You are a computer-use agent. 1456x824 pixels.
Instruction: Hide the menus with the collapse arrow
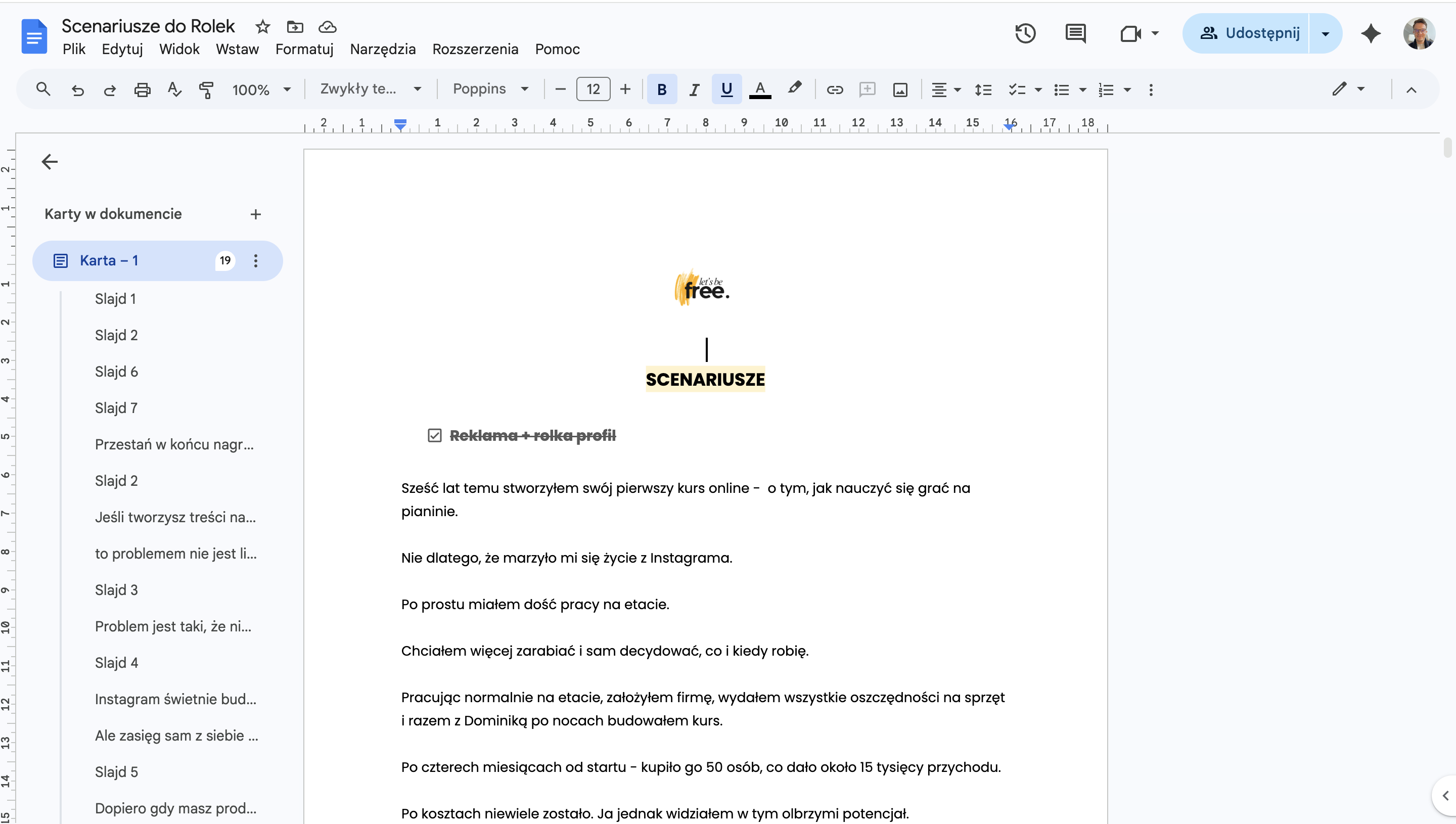[1412, 89]
